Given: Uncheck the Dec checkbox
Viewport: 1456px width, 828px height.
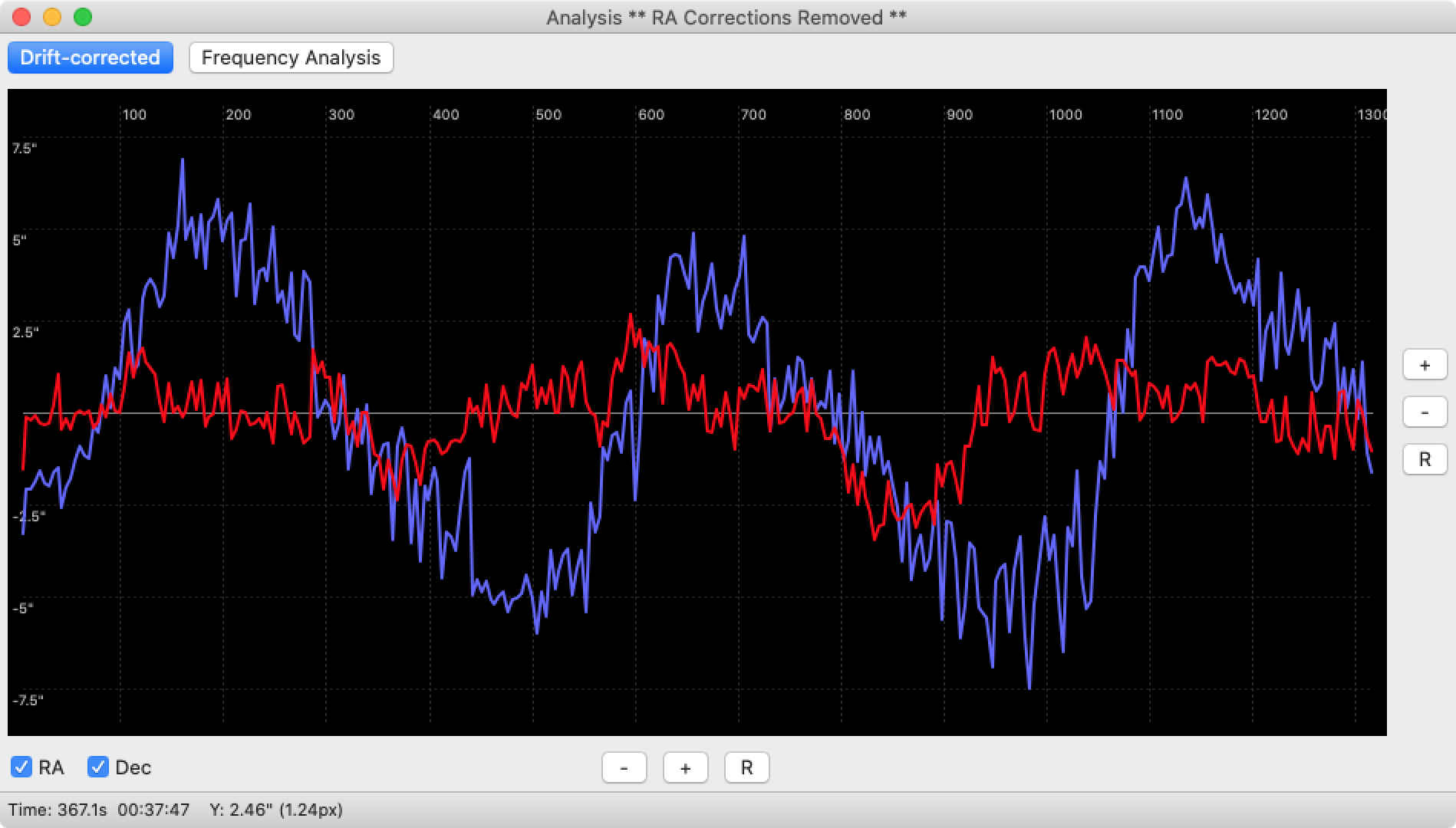Looking at the screenshot, I should tap(98, 767).
